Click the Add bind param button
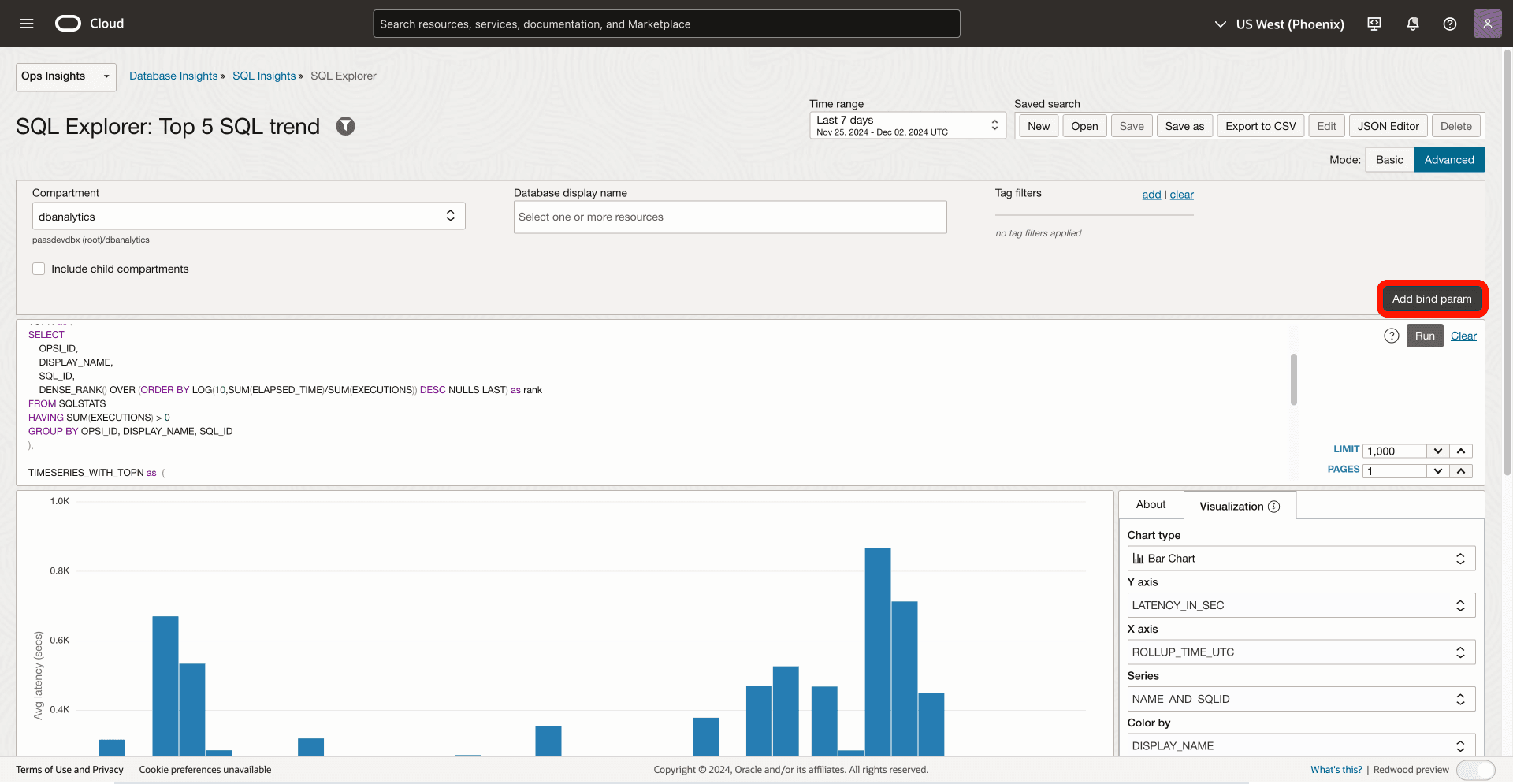 (1431, 298)
